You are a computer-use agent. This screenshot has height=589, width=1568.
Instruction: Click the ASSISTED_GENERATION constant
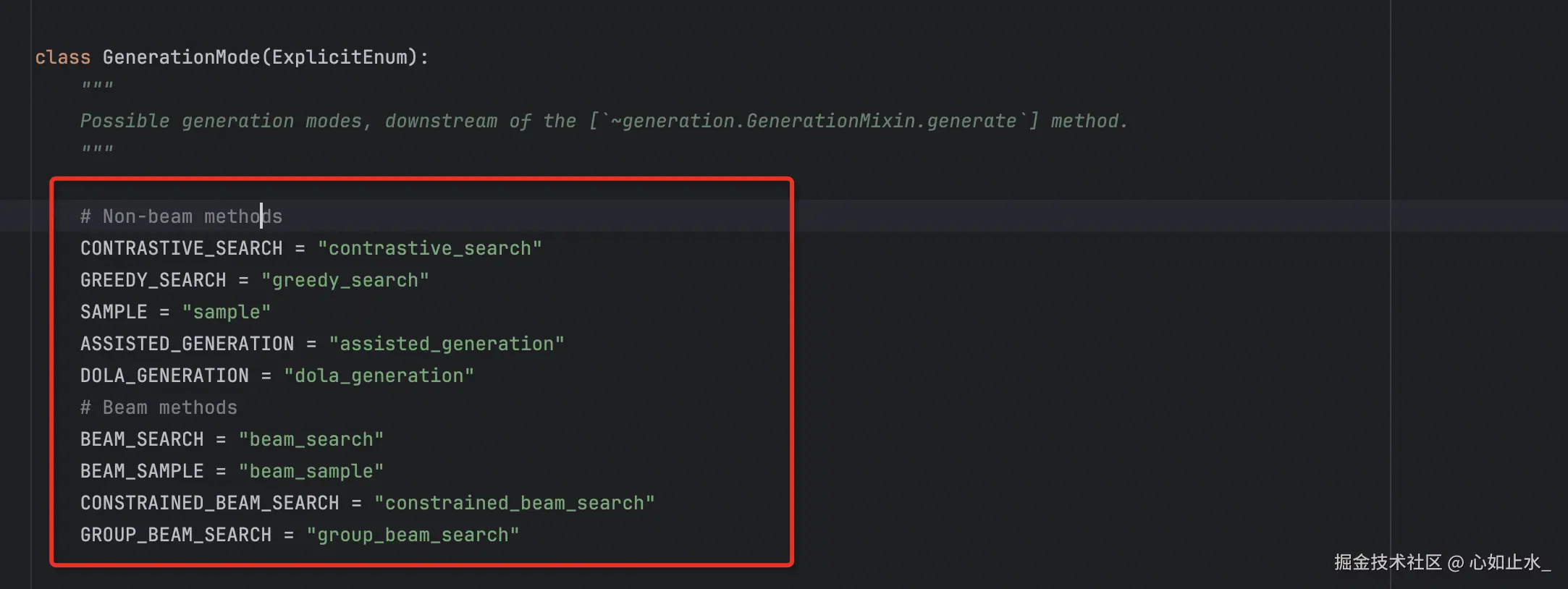tap(187, 344)
